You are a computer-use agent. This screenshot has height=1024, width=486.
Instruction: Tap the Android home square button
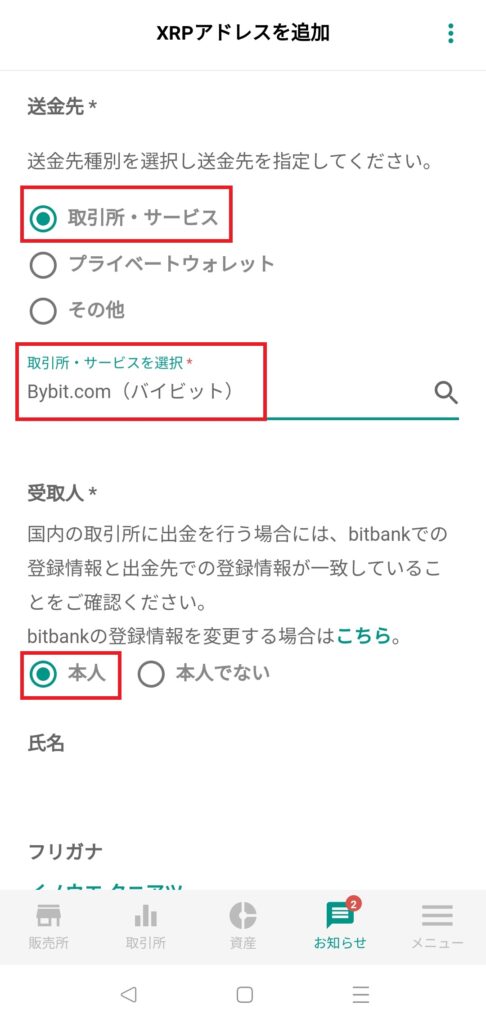point(244,994)
